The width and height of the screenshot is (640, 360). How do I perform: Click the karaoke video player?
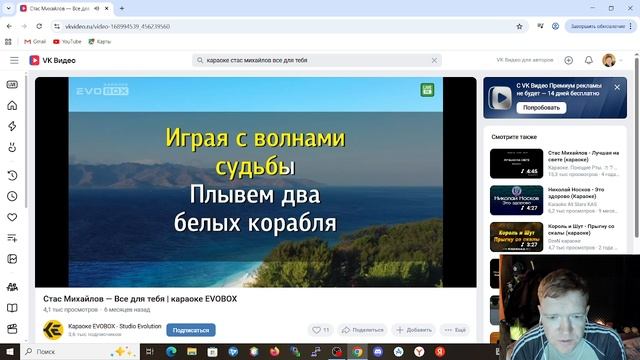click(256, 182)
